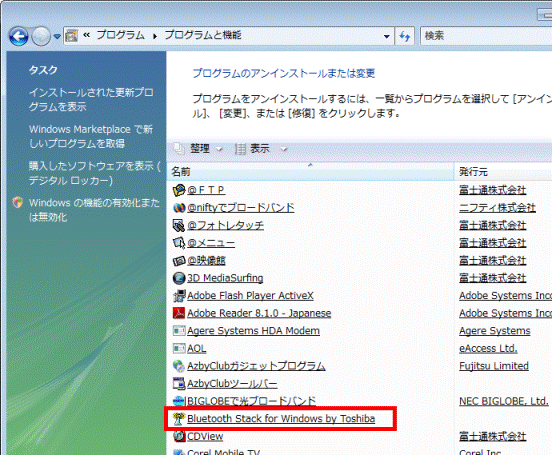This screenshot has width=552, height=455.
Task: Select BIGLOBEで光ブロードバンド entry
Action: pyautogui.click(x=251, y=401)
